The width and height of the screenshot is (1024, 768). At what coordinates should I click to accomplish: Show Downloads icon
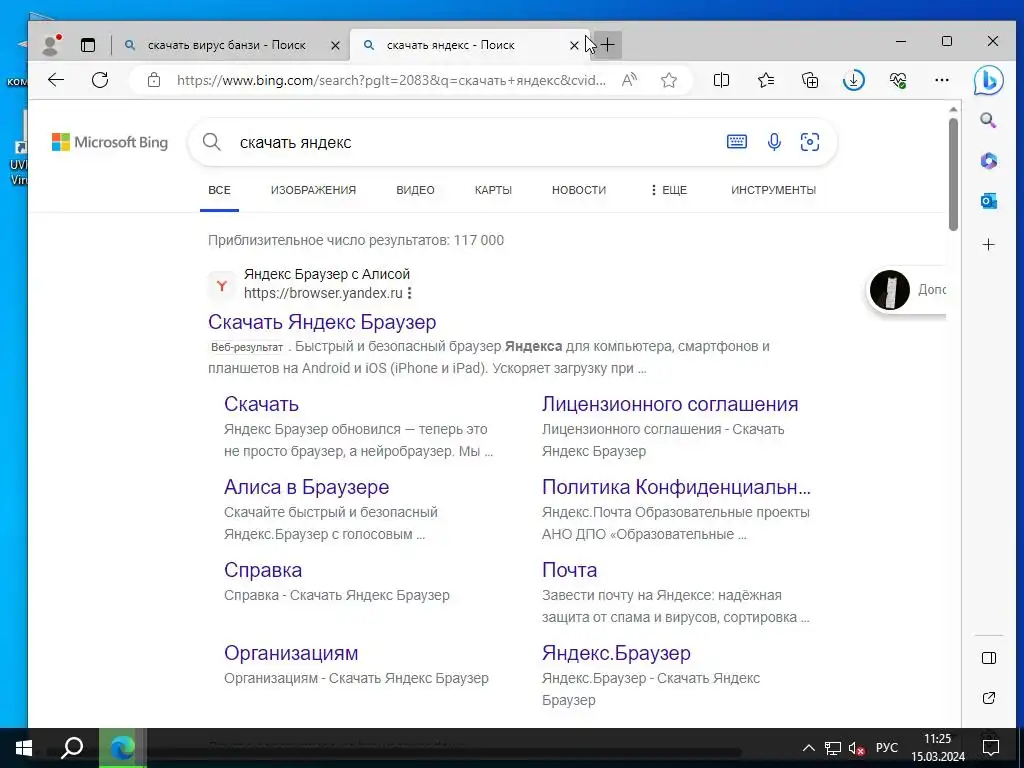[854, 80]
